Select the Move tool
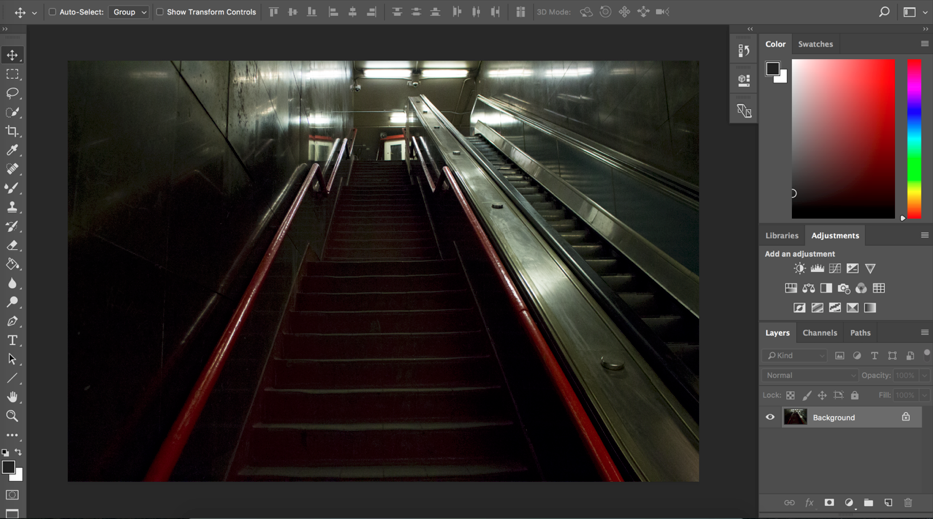The height and width of the screenshot is (519, 933). coord(12,55)
